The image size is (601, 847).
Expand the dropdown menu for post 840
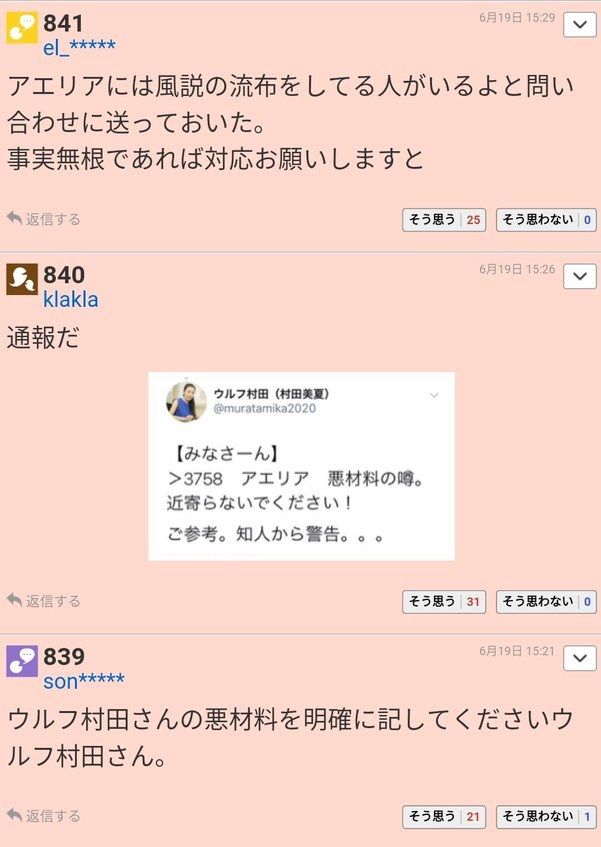pos(579,277)
